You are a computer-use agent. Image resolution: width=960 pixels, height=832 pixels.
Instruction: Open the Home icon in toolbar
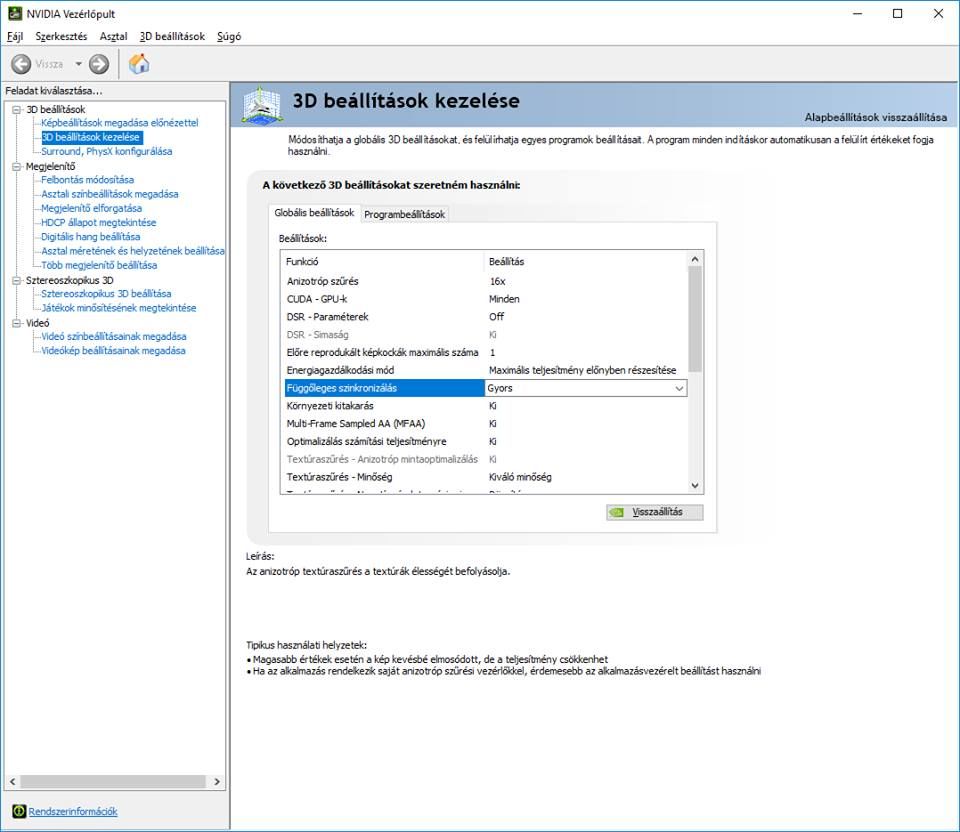tap(139, 64)
